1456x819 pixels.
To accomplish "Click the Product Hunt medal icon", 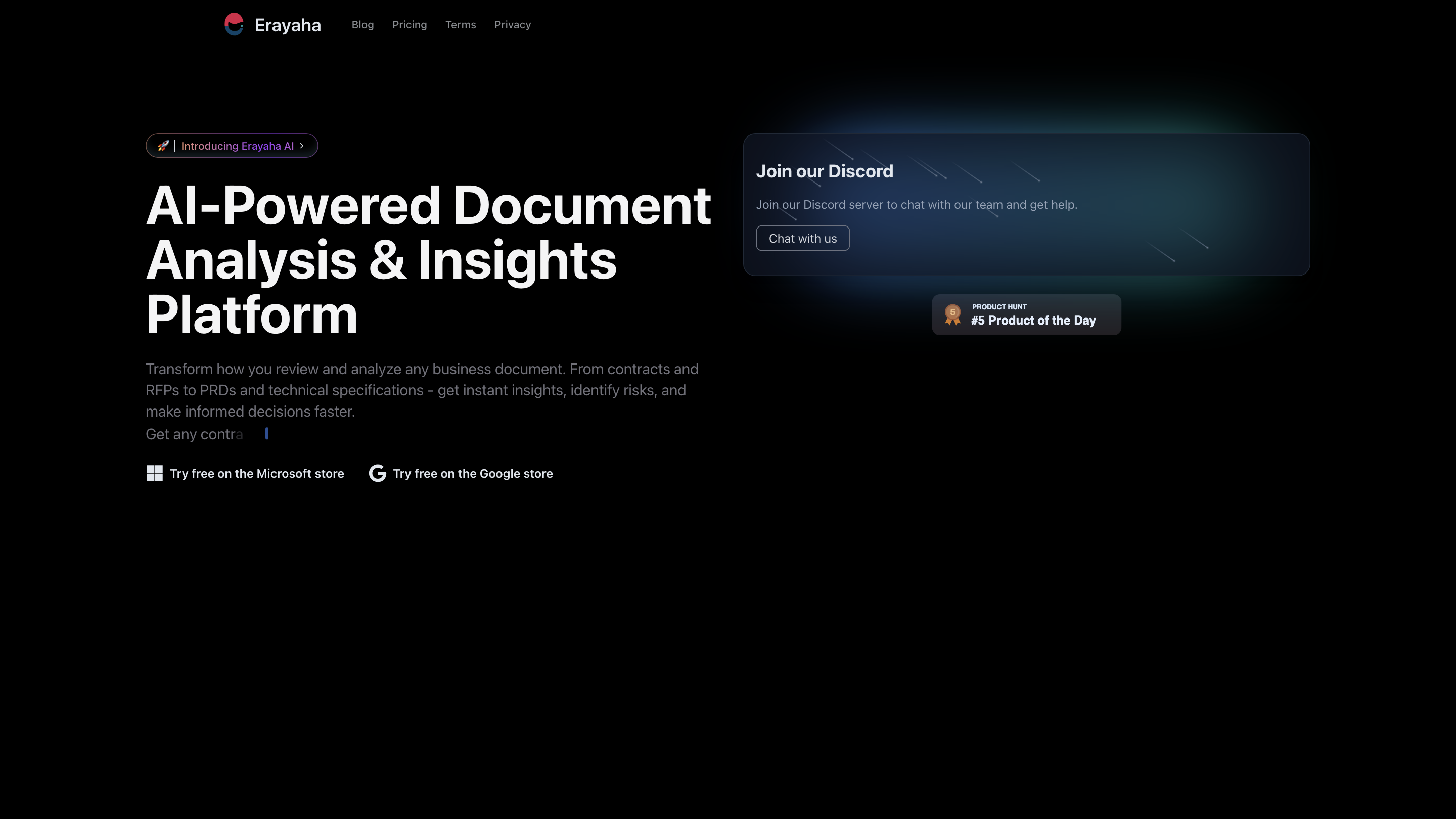I will (x=952, y=315).
